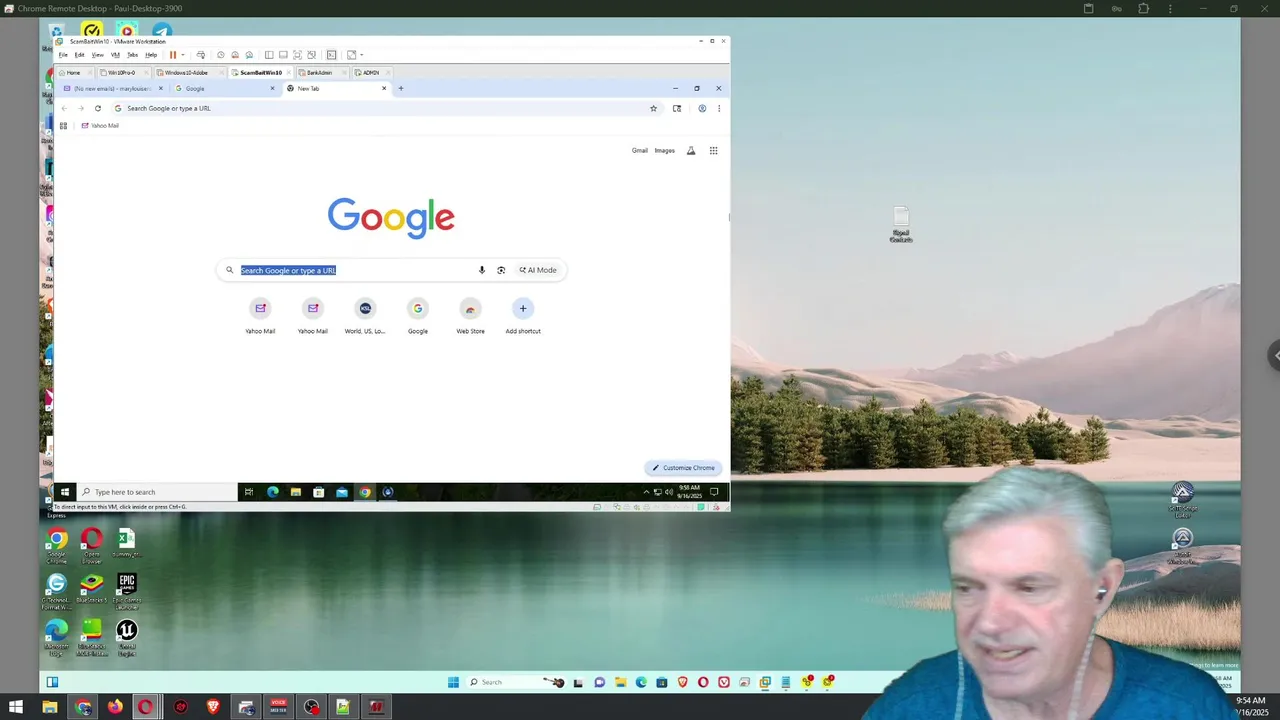
Task: Start voice search with the microphone icon
Action: point(481,270)
